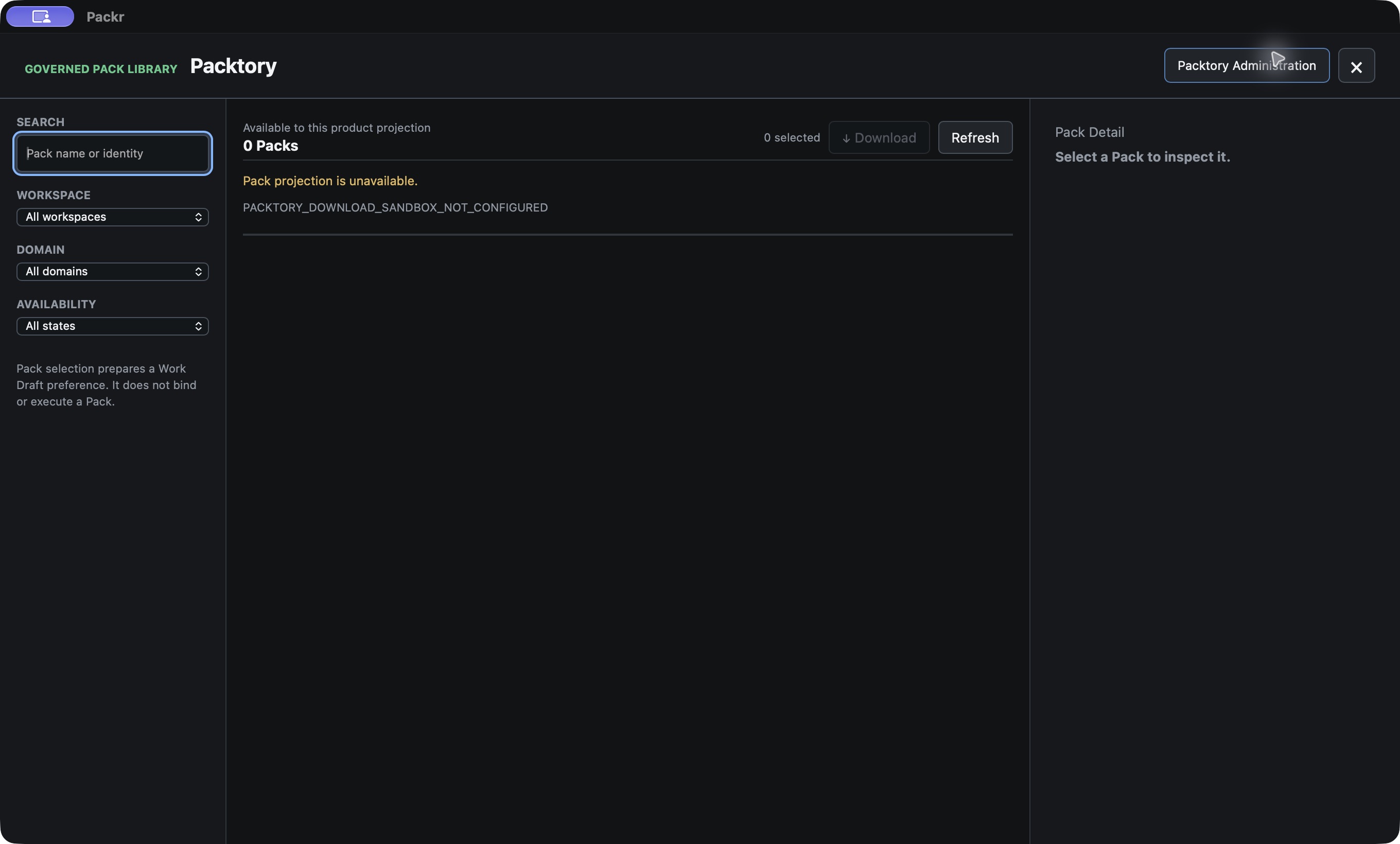Focus the Pack name or identity search field
The image size is (1400, 844).
113,153
